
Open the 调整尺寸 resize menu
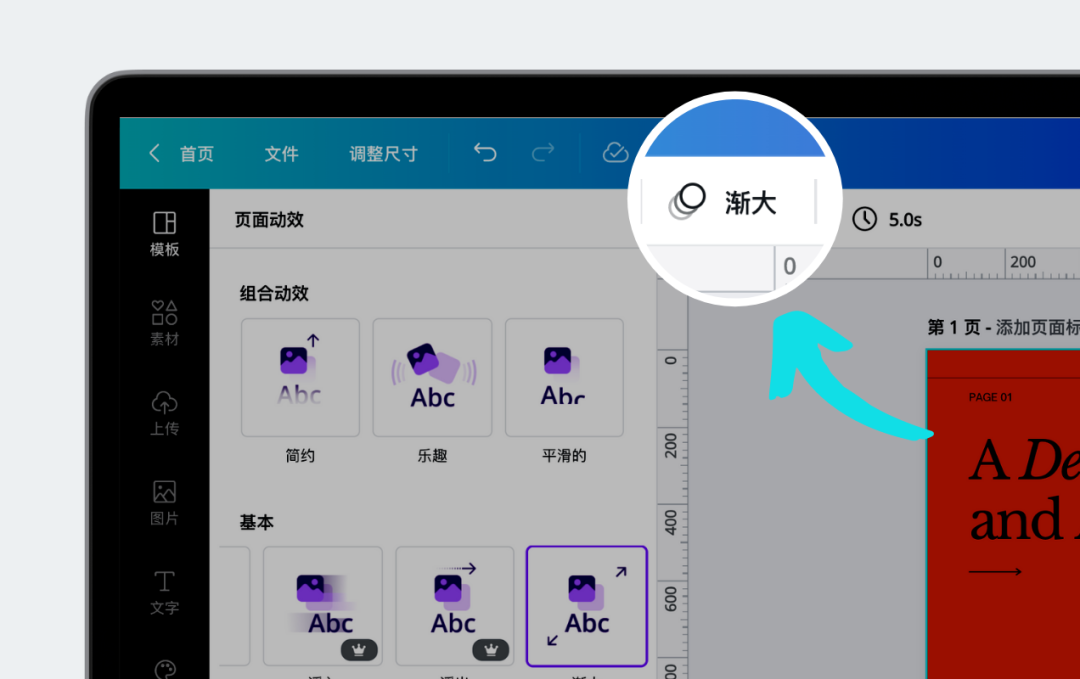(x=384, y=154)
